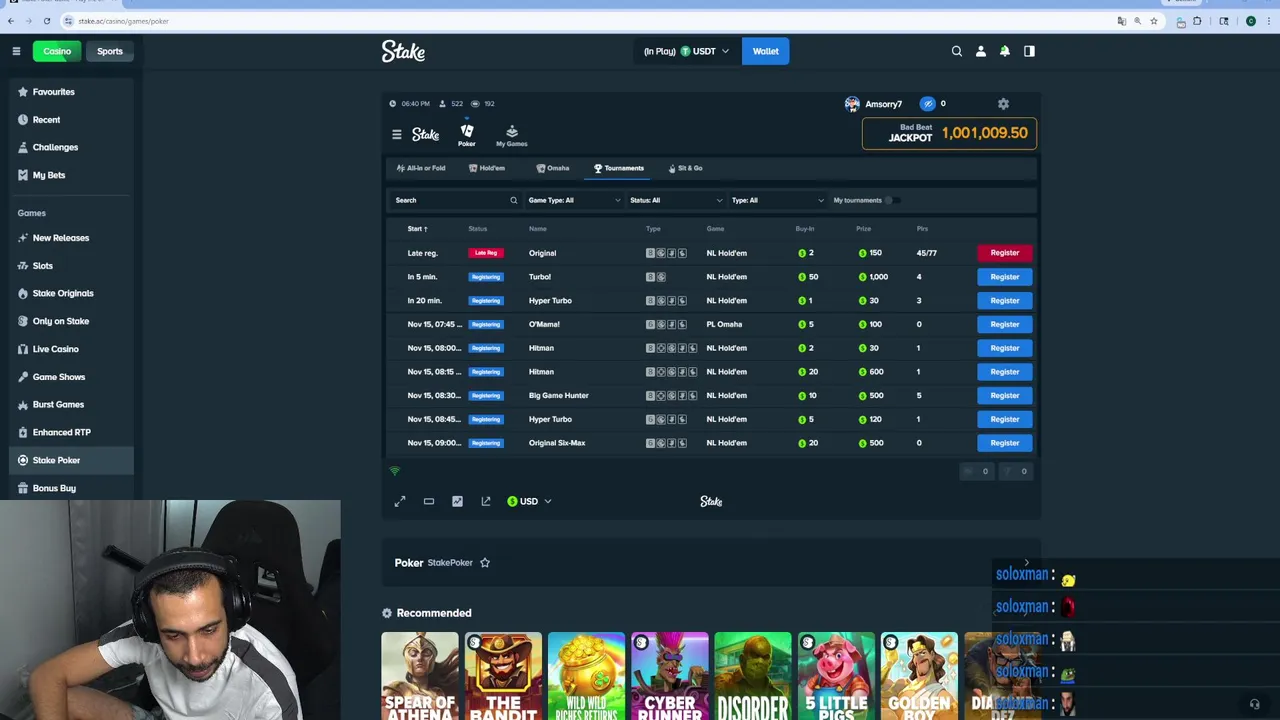1280x720 pixels.
Task: Register for the Original late reg tournament
Action: (x=1005, y=253)
